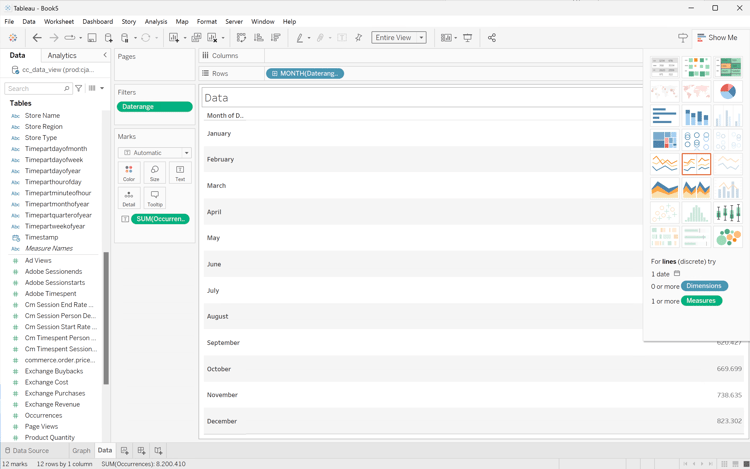Click the Presentation Mode icon
Viewport: 750px width, 469px height.
tap(468, 38)
